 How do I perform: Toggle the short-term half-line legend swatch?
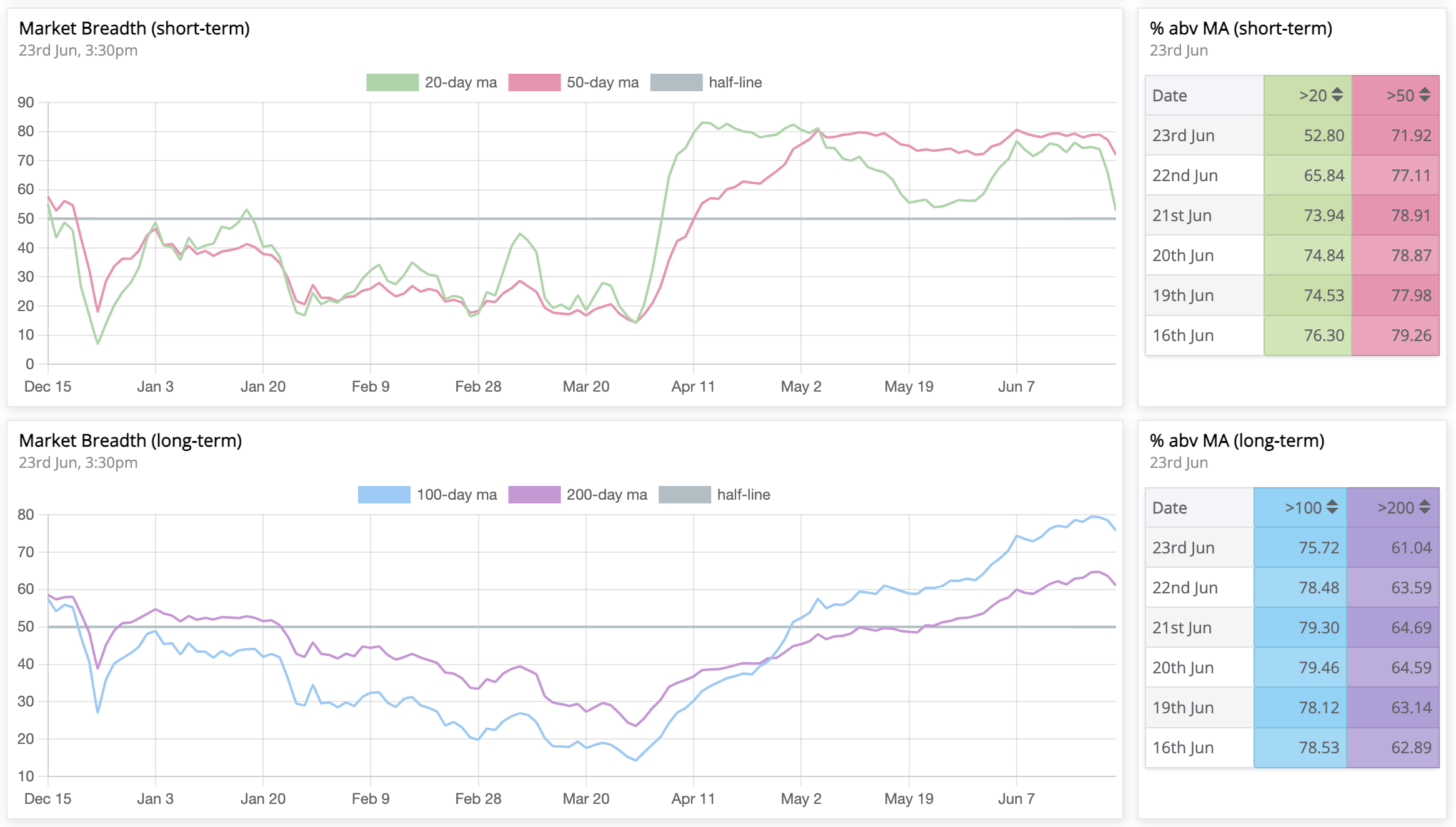676,82
